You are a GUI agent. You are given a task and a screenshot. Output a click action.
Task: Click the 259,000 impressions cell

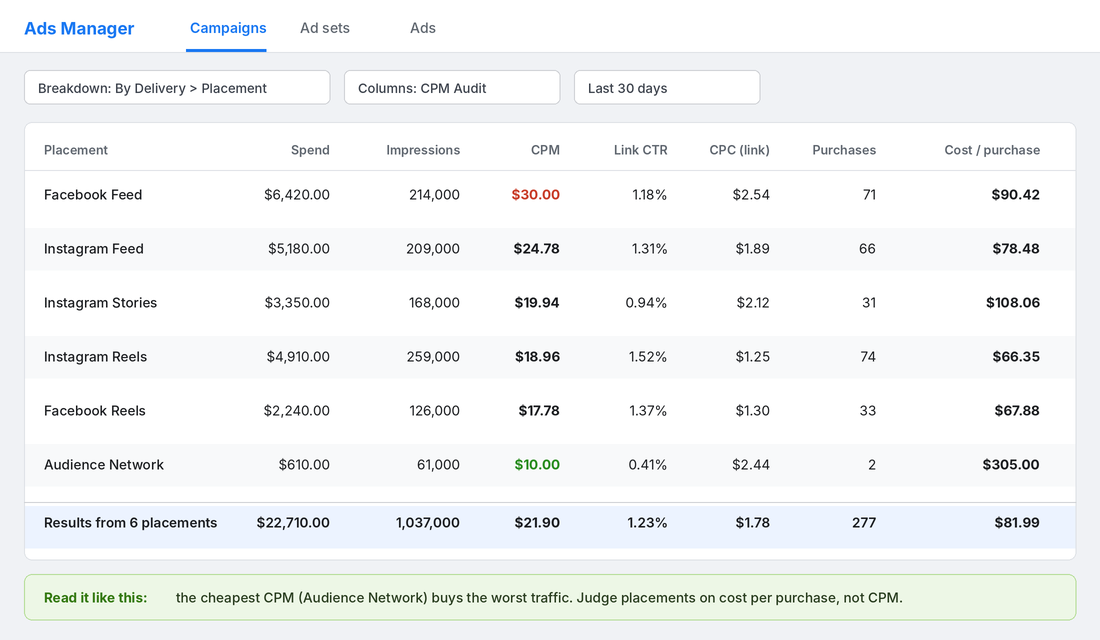pyautogui.click(x=434, y=357)
